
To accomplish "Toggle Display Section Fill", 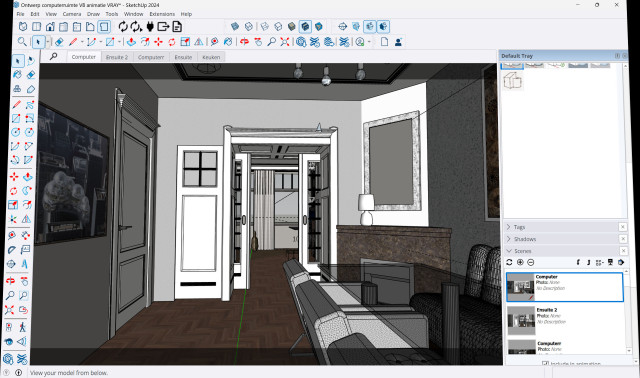I will click(383, 27).
